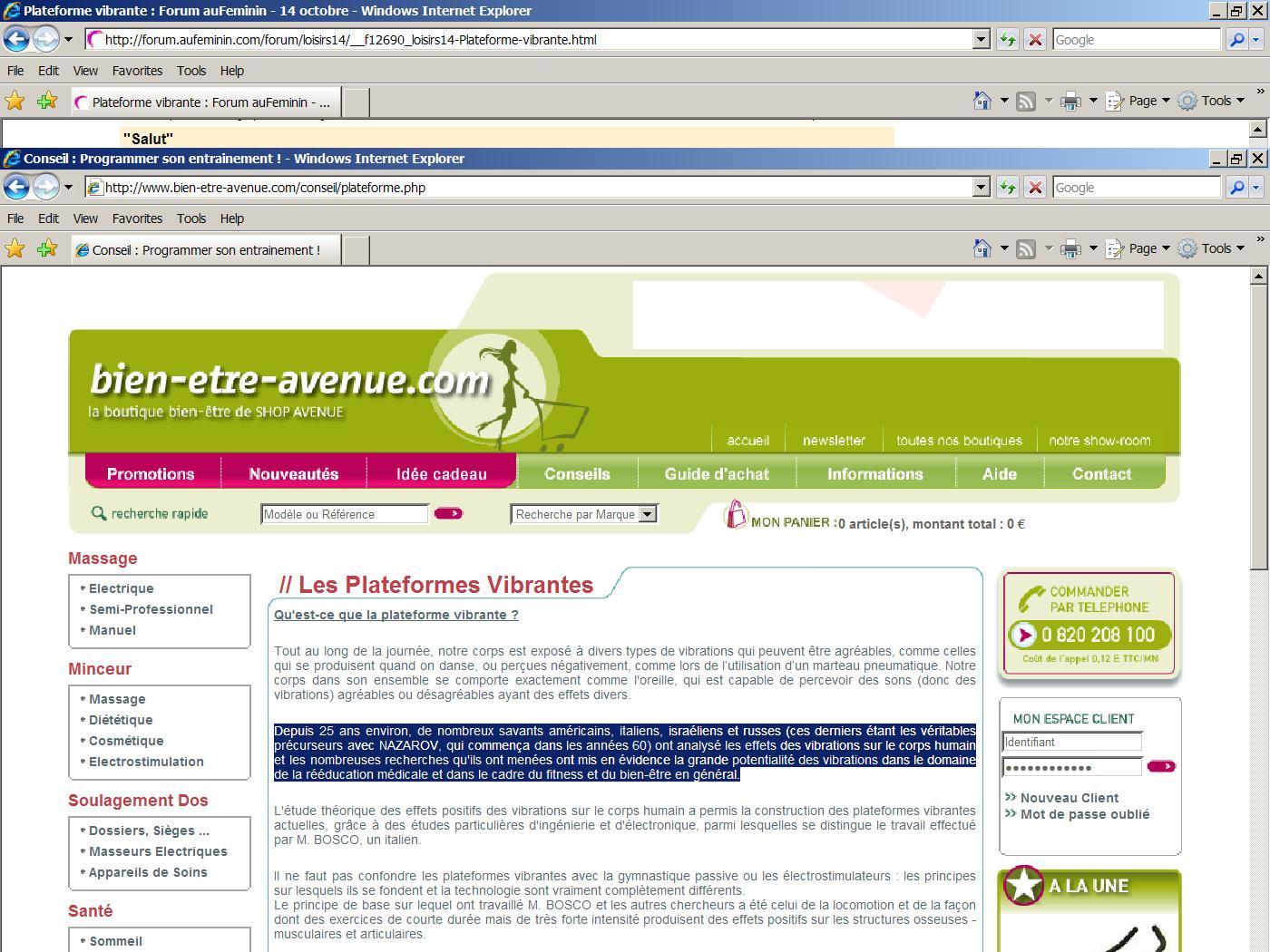The image size is (1270, 952).
Task: Click RSS feeds icon in Plateforme vibrante window
Action: [x=1026, y=101]
